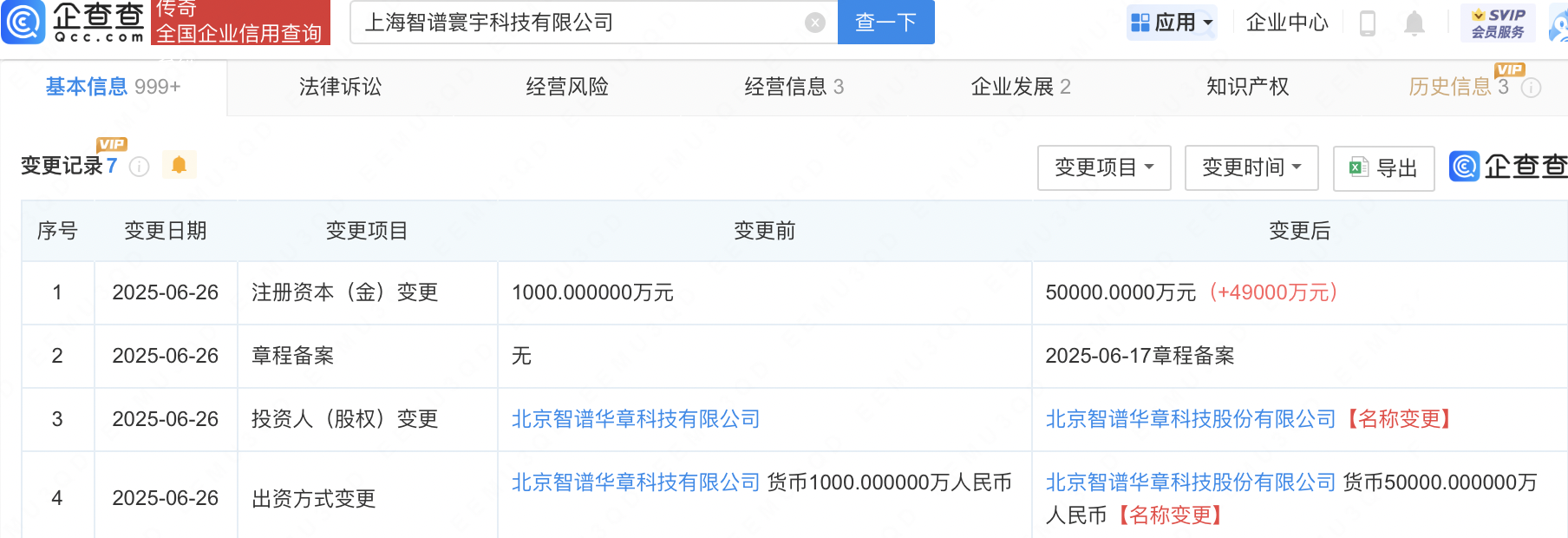The height and width of the screenshot is (538, 1568).
Task: Open 北京智谱华章科技股份有限公司 link in row 4
Action: tap(1191, 482)
